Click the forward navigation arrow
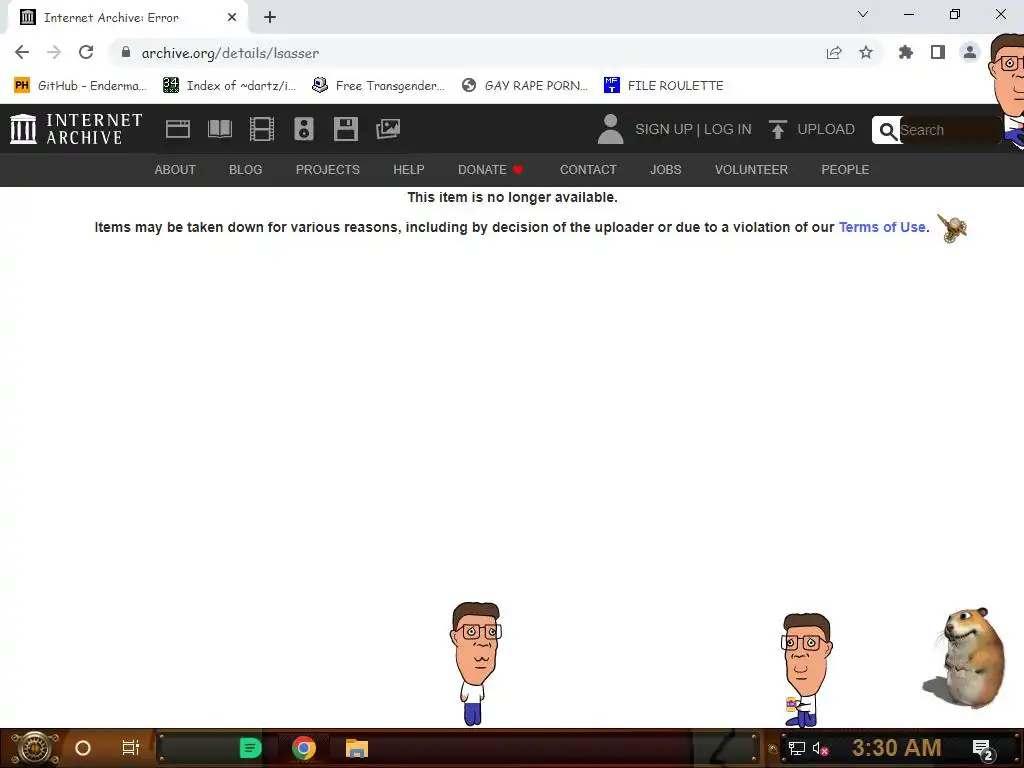 click(x=54, y=52)
